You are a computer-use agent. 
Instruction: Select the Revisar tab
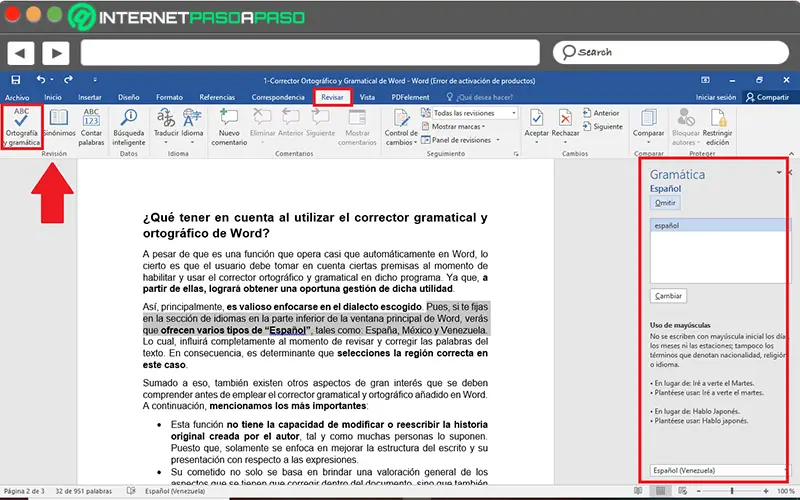[x=332, y=97]
